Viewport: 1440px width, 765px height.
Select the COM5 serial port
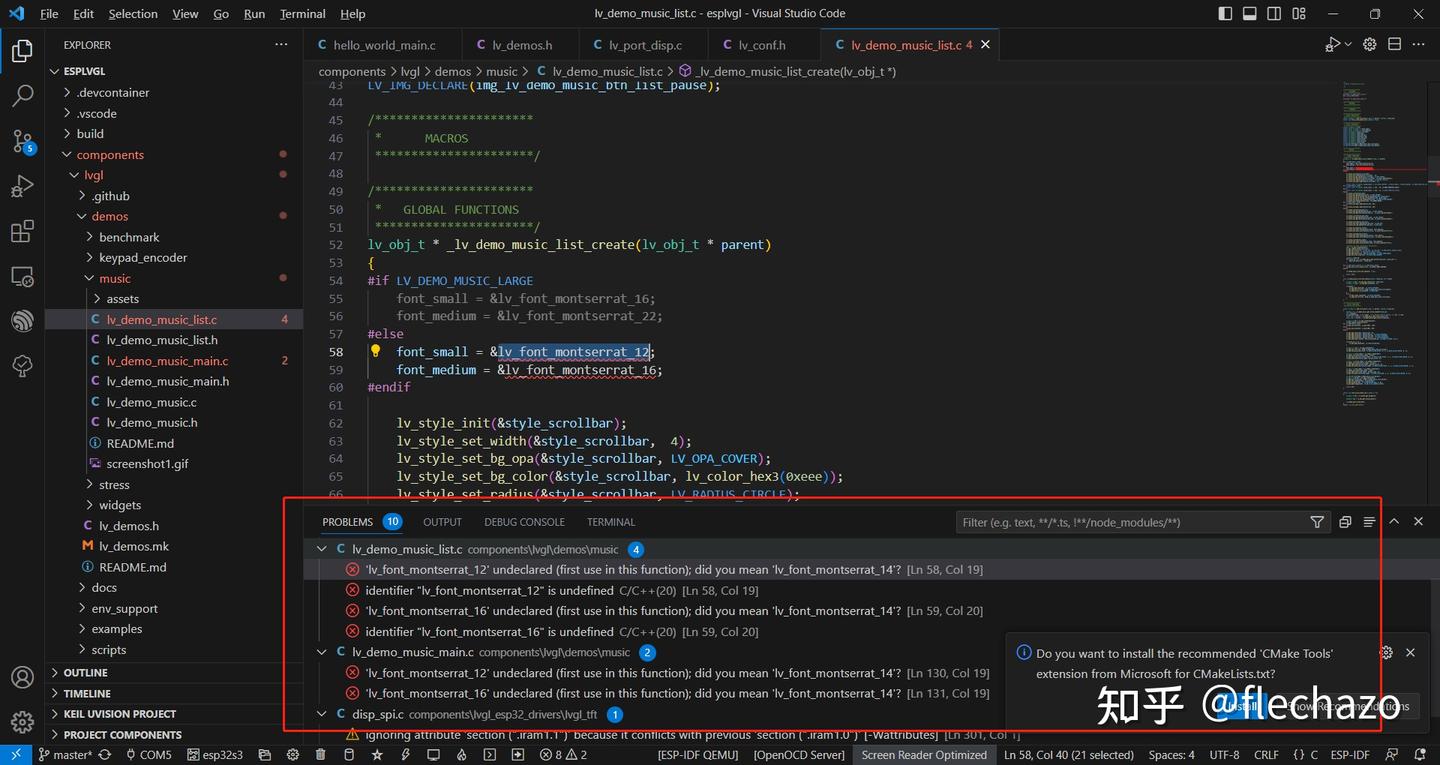pos(148,755)
